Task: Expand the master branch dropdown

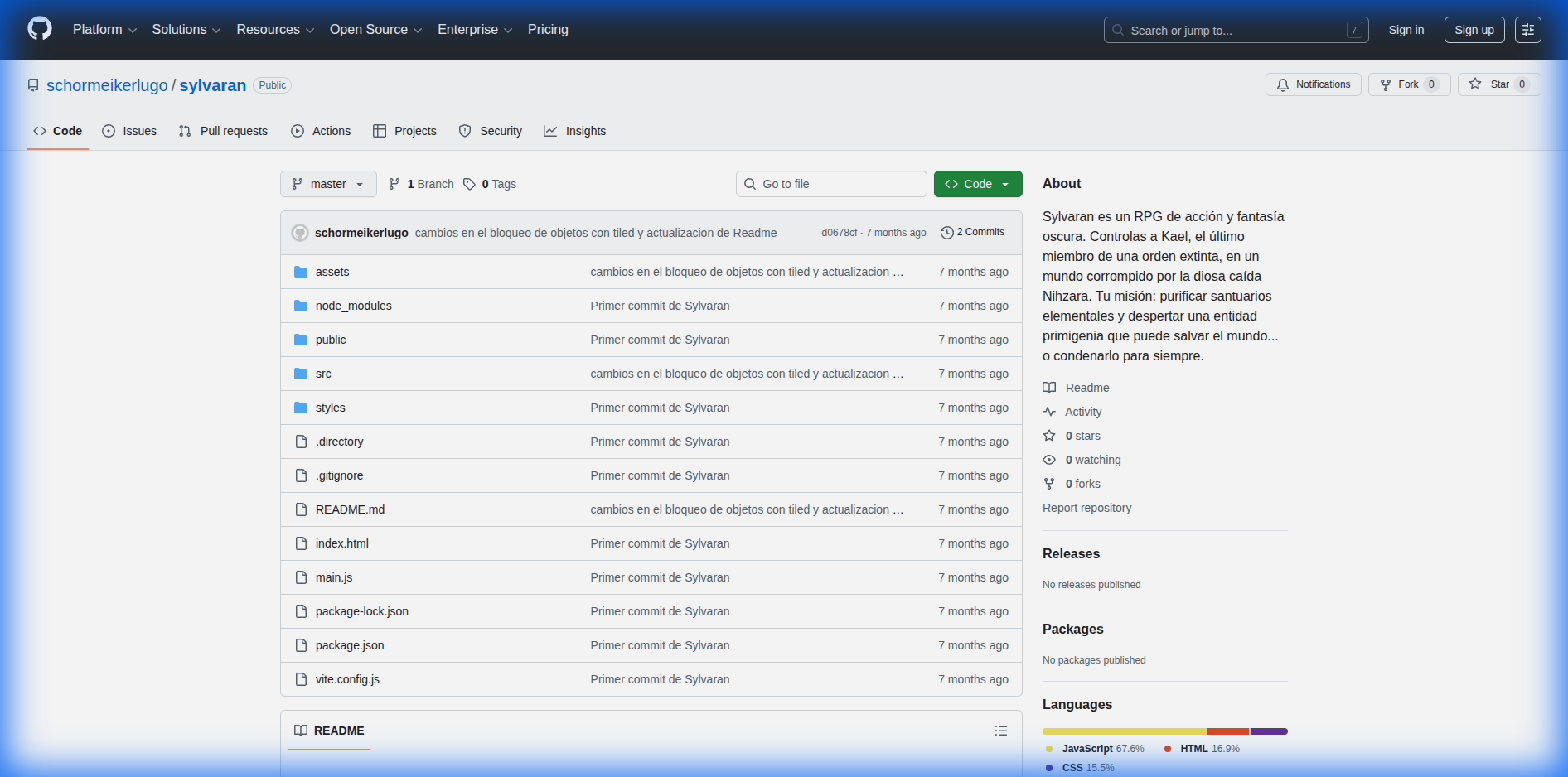Action: coord(328,184)
